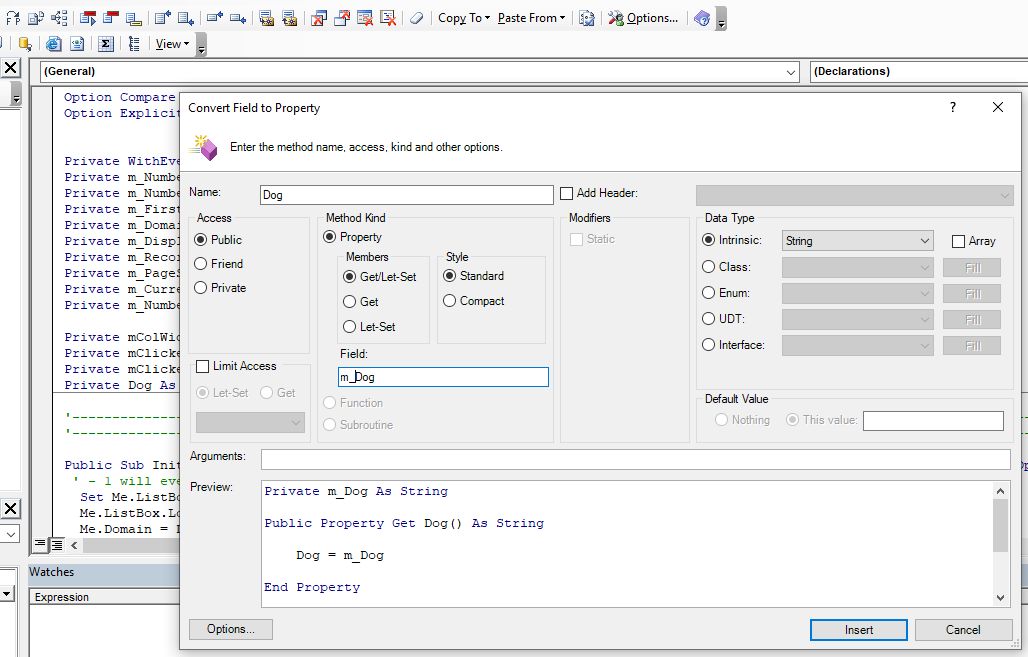Select Interface data type radio
The image size is (1028, 657).
pyautogui.click(x=708, y=345)
